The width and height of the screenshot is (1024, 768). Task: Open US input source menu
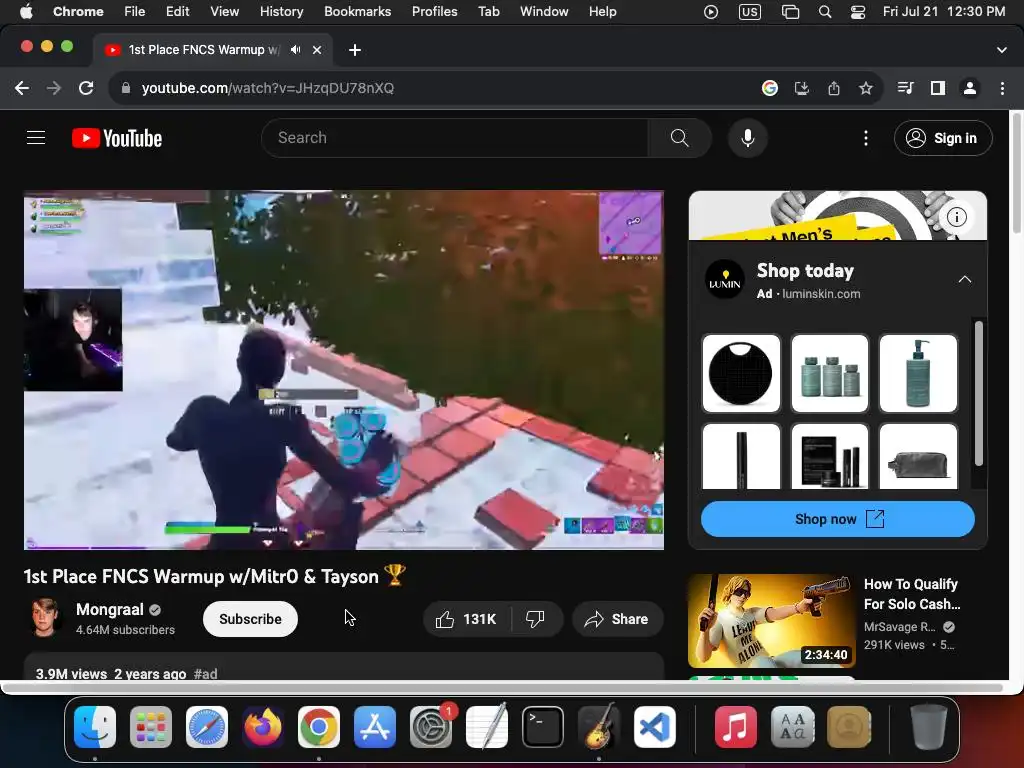pyautogui.click(x=750, y=12)
